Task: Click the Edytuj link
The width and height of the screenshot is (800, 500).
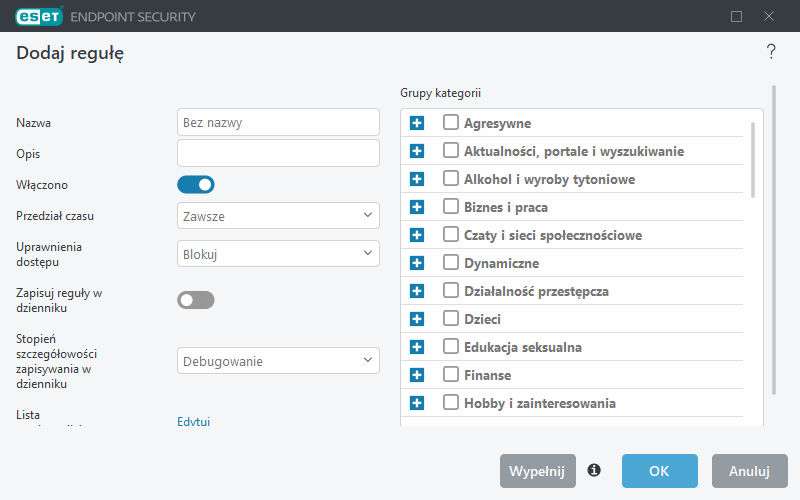Action: 193,421
